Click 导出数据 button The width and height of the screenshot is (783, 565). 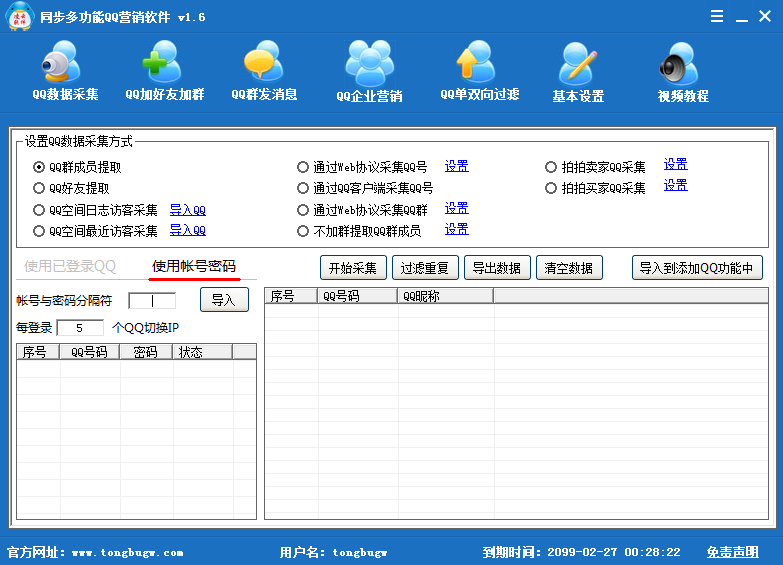point(496,268)
